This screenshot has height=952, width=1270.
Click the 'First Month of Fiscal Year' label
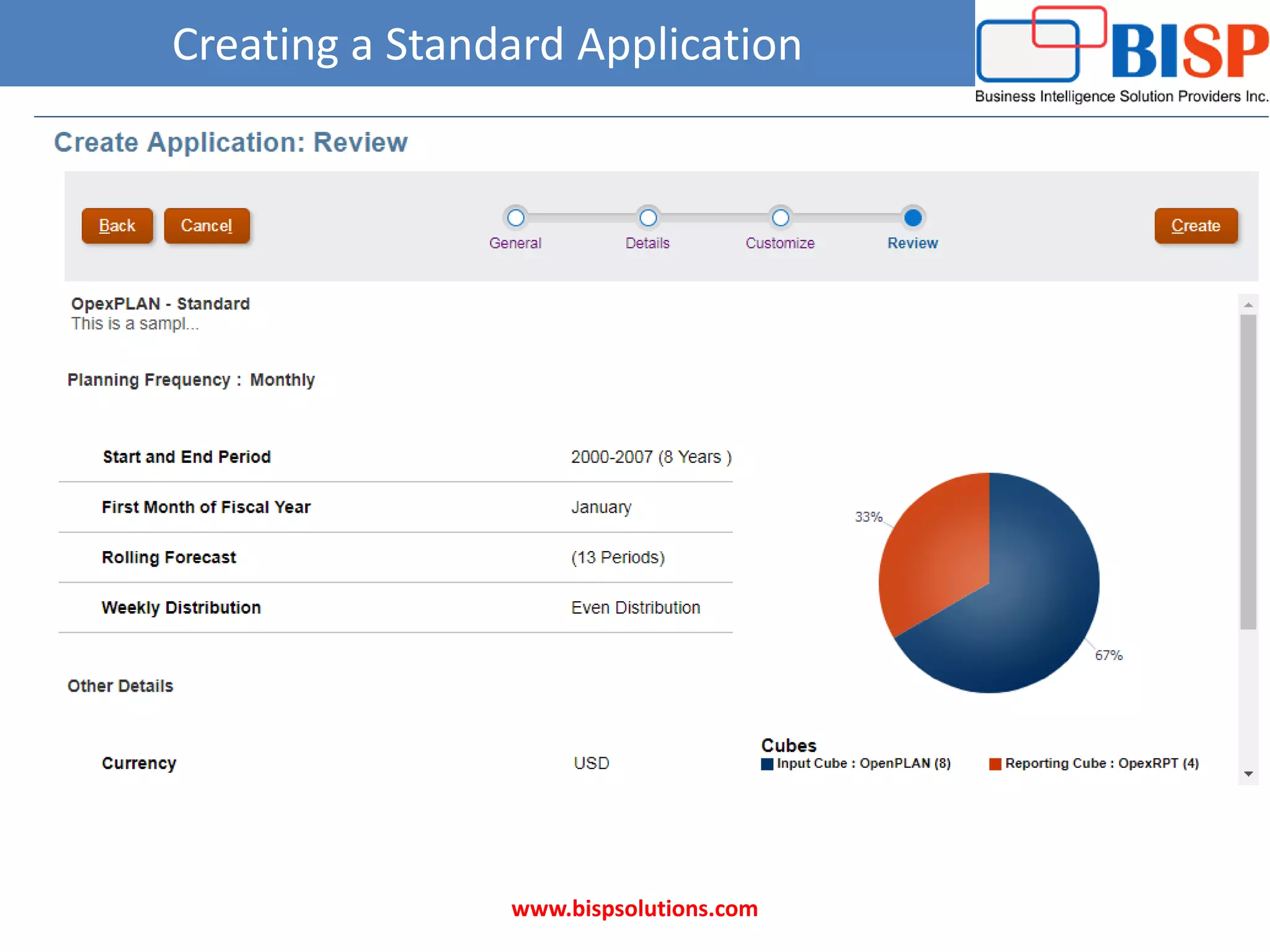[x=206, y=507]
